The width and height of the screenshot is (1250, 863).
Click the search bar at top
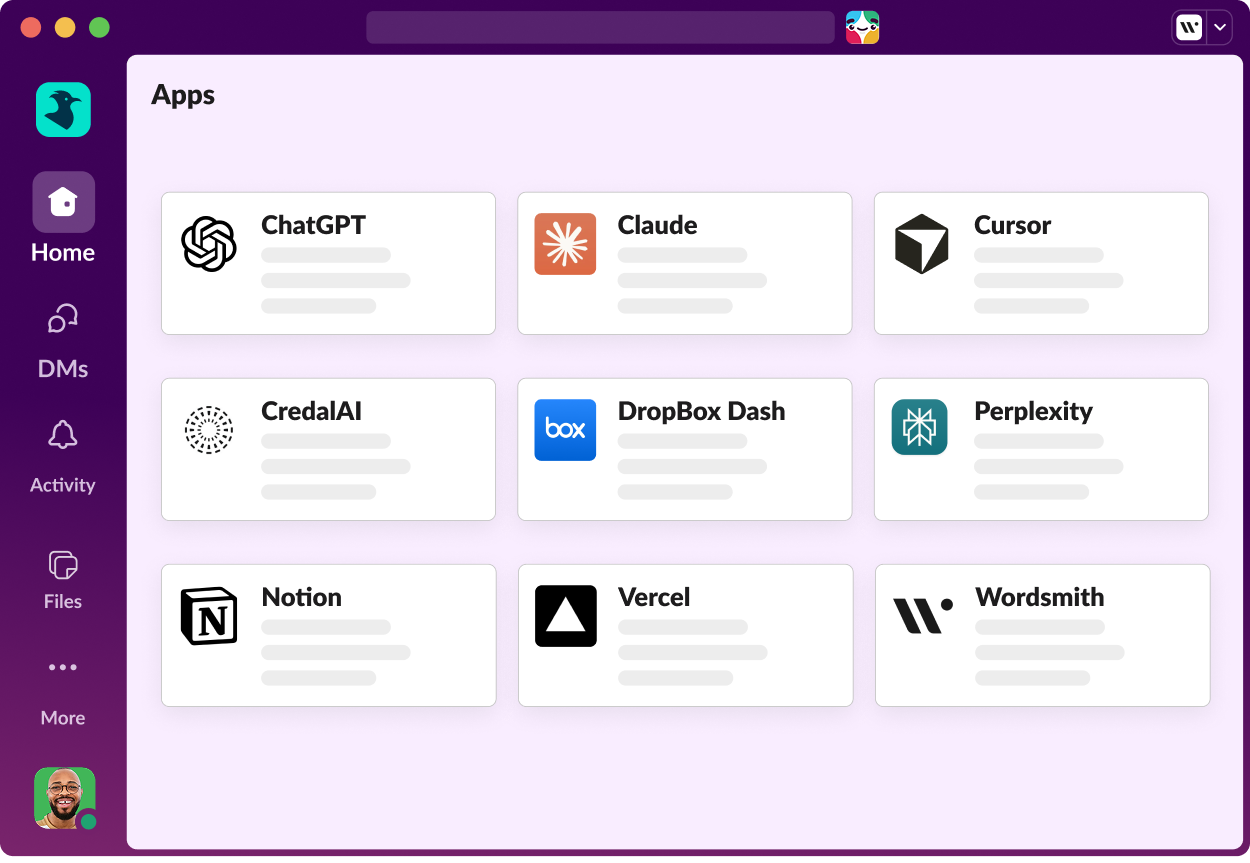(x=600, y=27)
